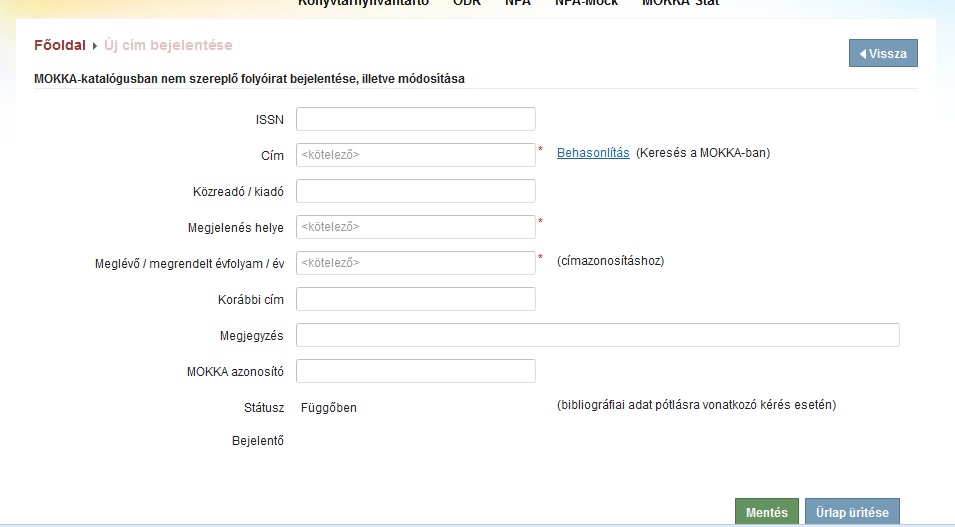The image size is (955, 527).
Task: Open the NPA menu item
Action: (518, 3)
